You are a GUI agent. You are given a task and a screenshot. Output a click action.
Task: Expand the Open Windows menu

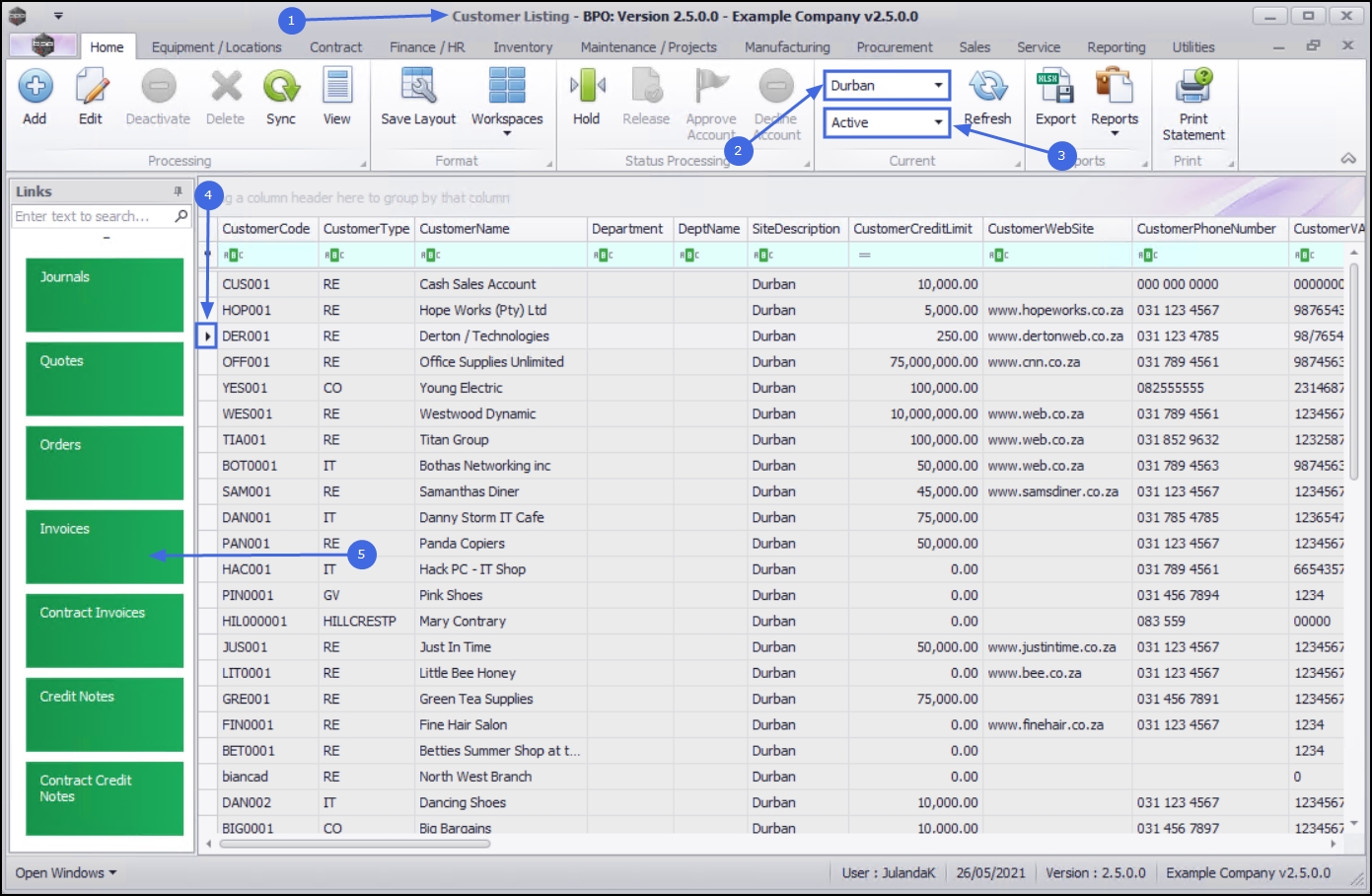click(x=66, y=872)
